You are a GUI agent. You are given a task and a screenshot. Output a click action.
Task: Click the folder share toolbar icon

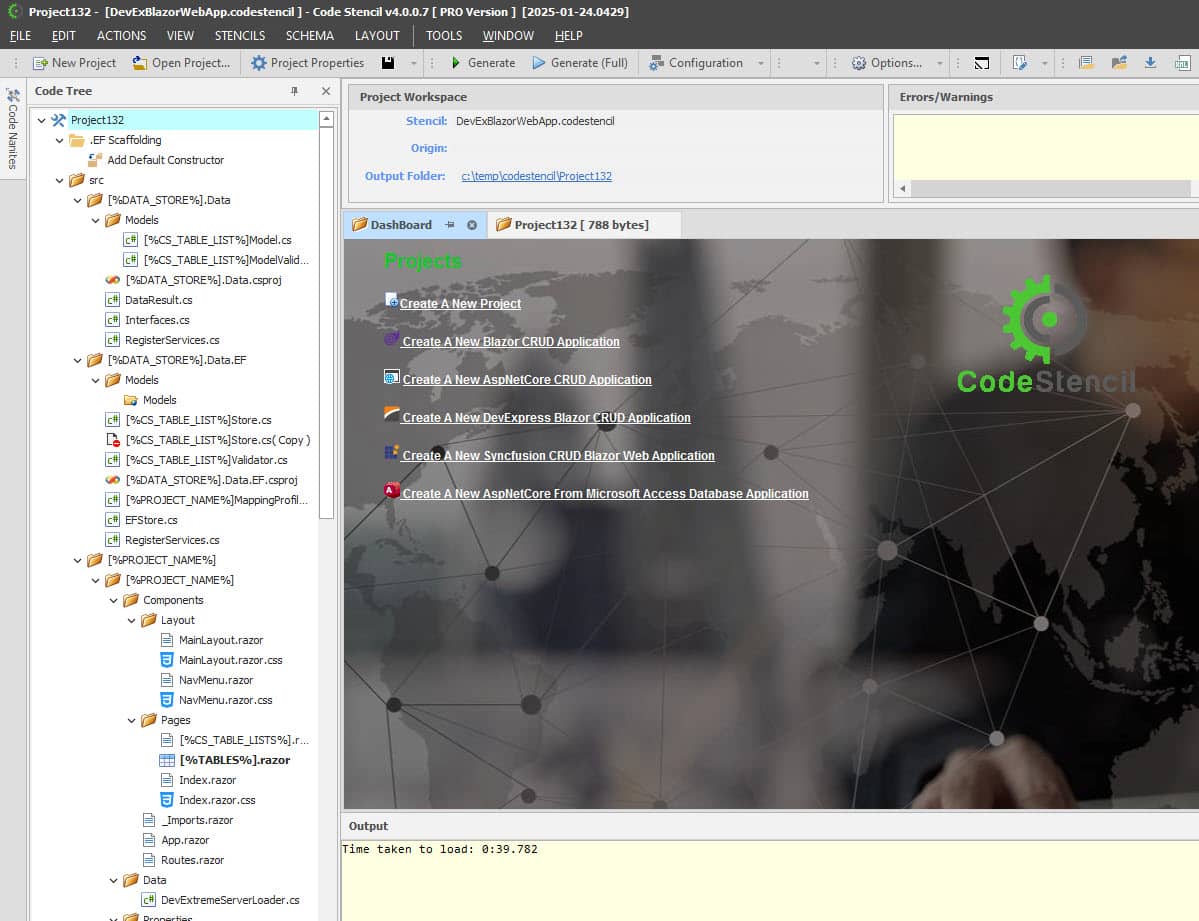pos(1119,63)
